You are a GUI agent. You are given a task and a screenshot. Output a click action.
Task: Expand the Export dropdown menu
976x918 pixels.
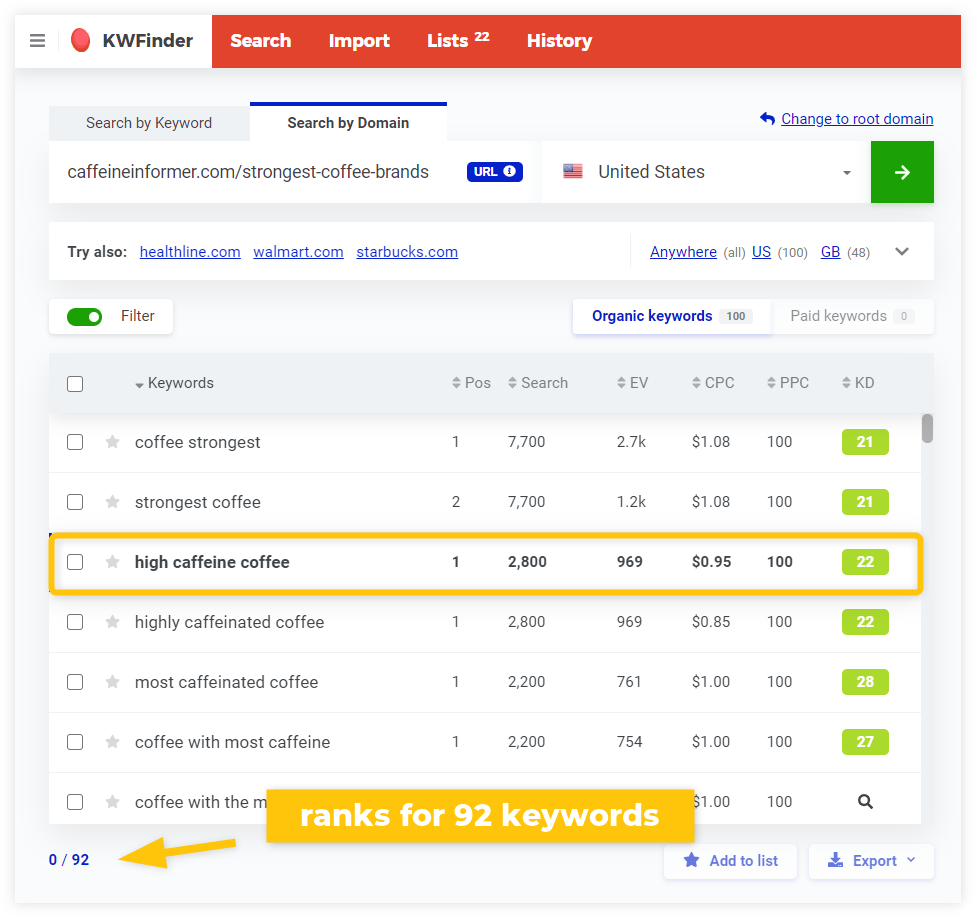pyautogui.click(x=871, y=861)
